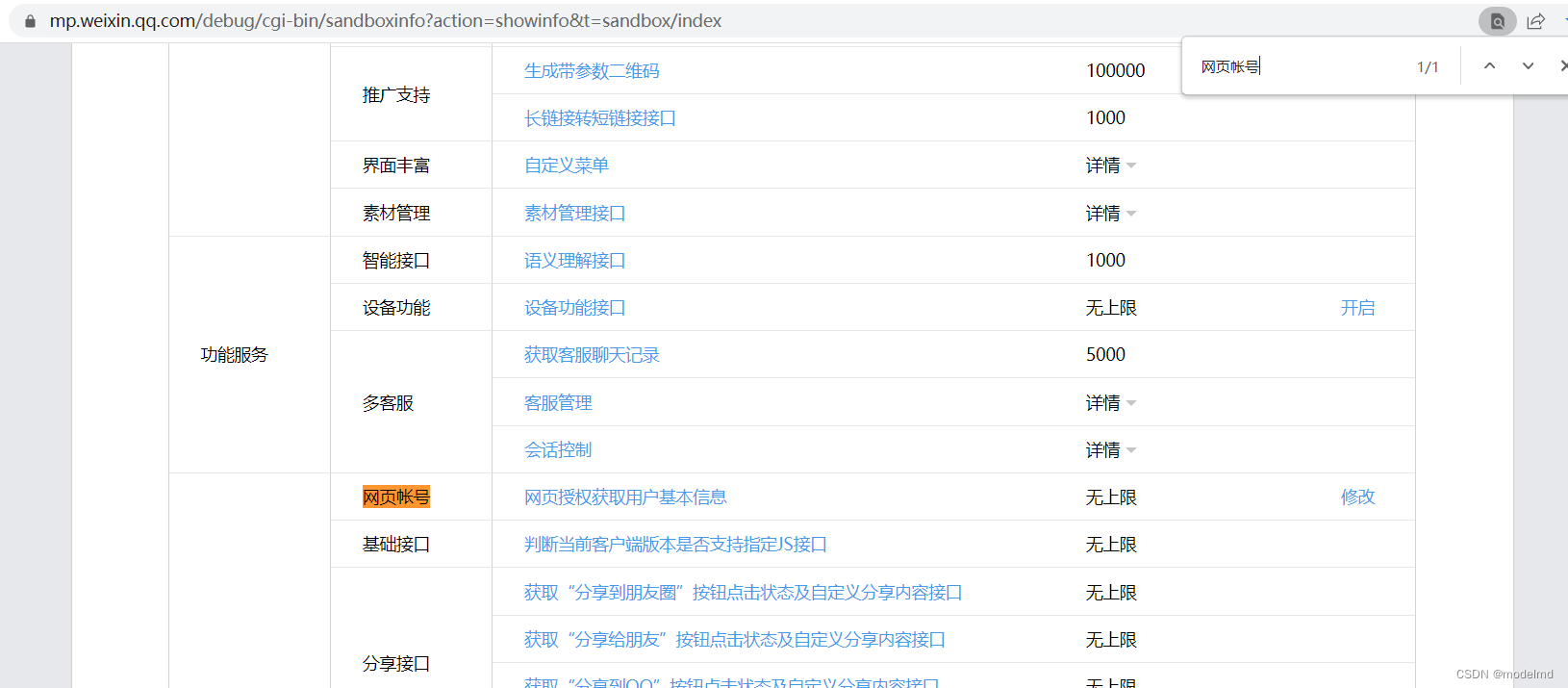Screen dimensions: 1568x688
Task: Expand 详情 dropdown for 素材管理接口
Action: 1111,213
